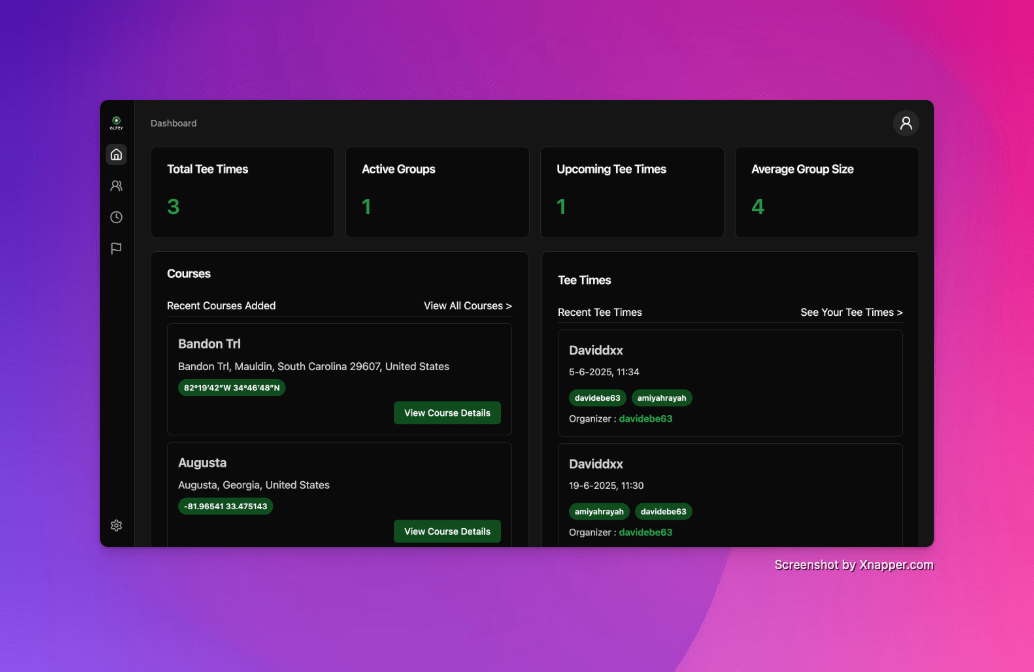Click organizer davidebe63 on 5-6-2025 tee time
The image size is (1034, 672).
(x=646, y=419)
